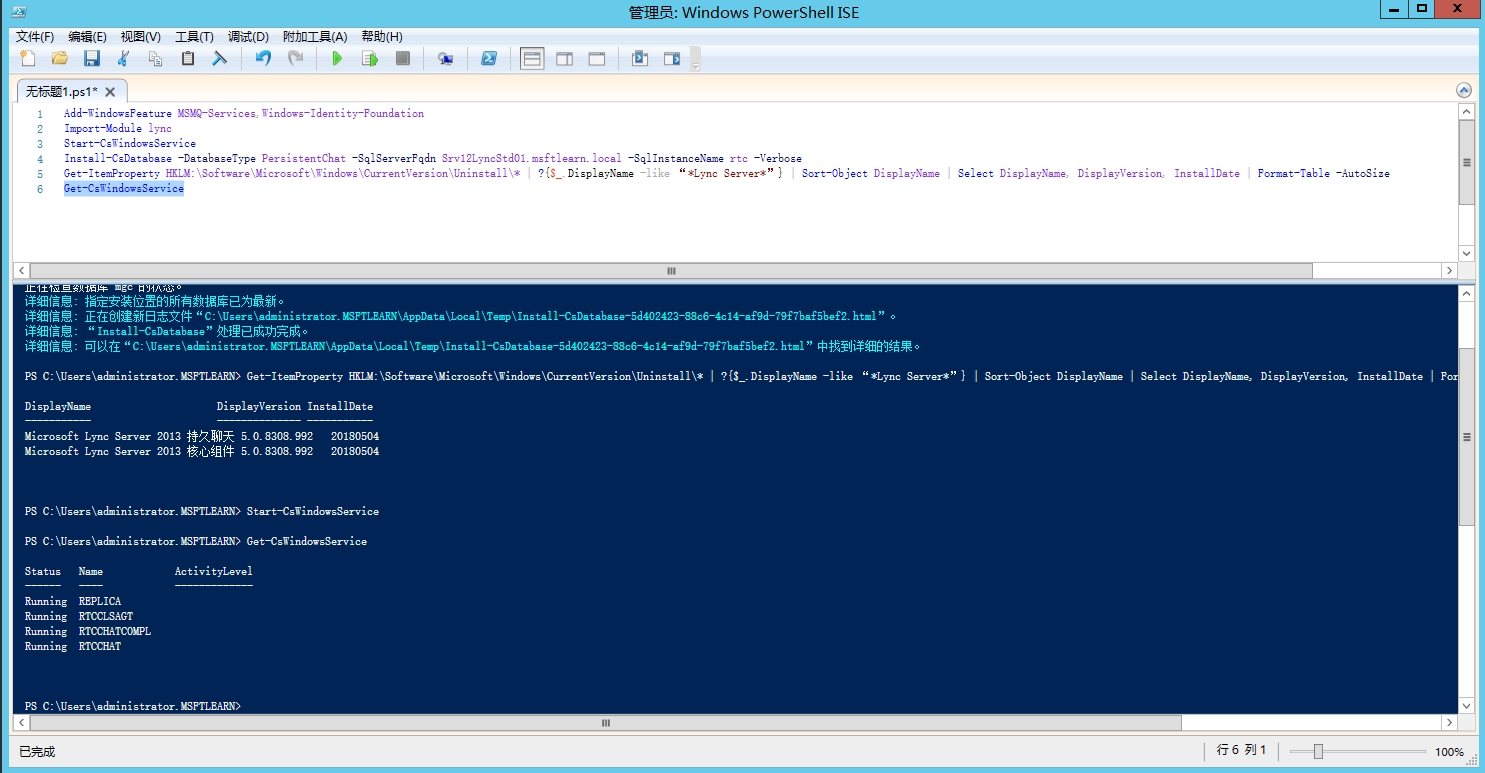Click Import-Module lync on line 2
The image size is (1485, 773).
pyautogui.click(x=118, y=129)
